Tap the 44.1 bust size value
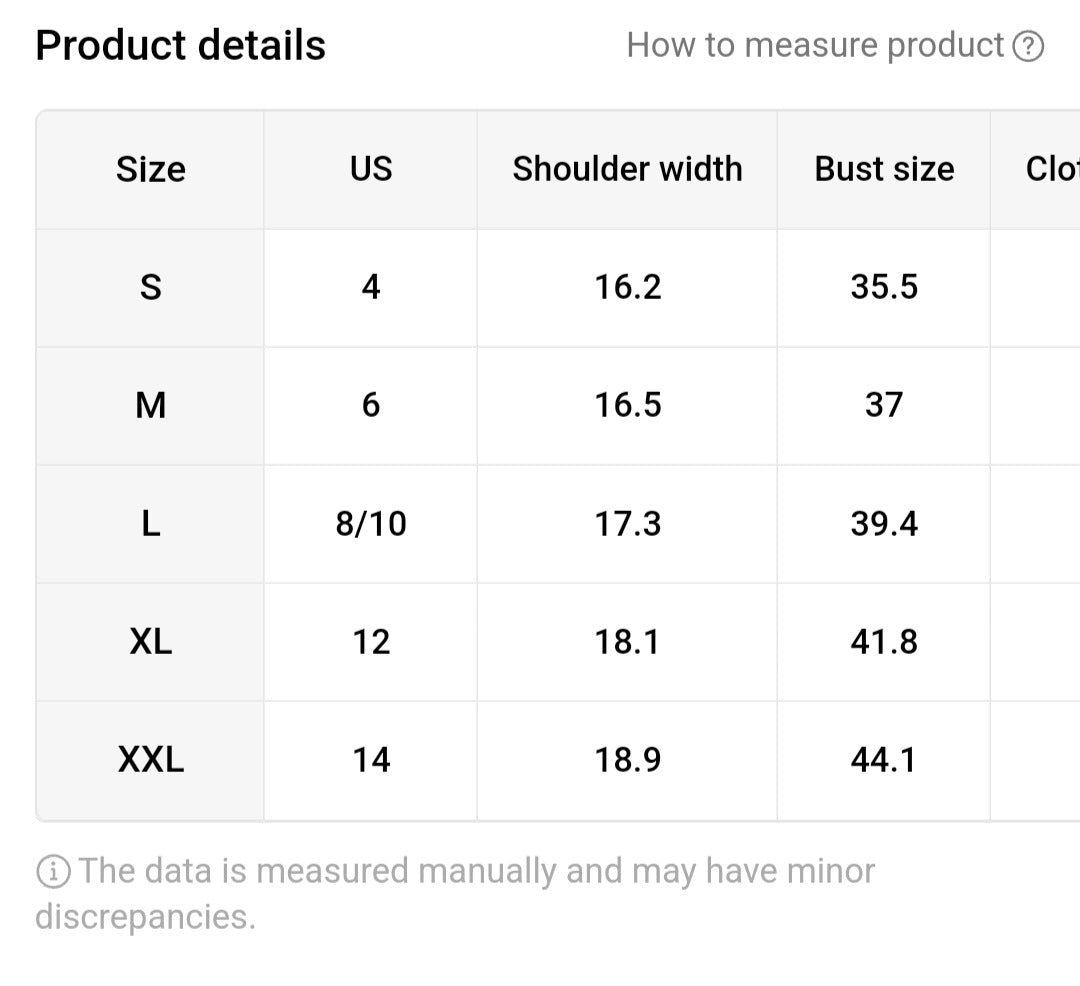Screen dimensions: 1080x986 click(884, 760)
